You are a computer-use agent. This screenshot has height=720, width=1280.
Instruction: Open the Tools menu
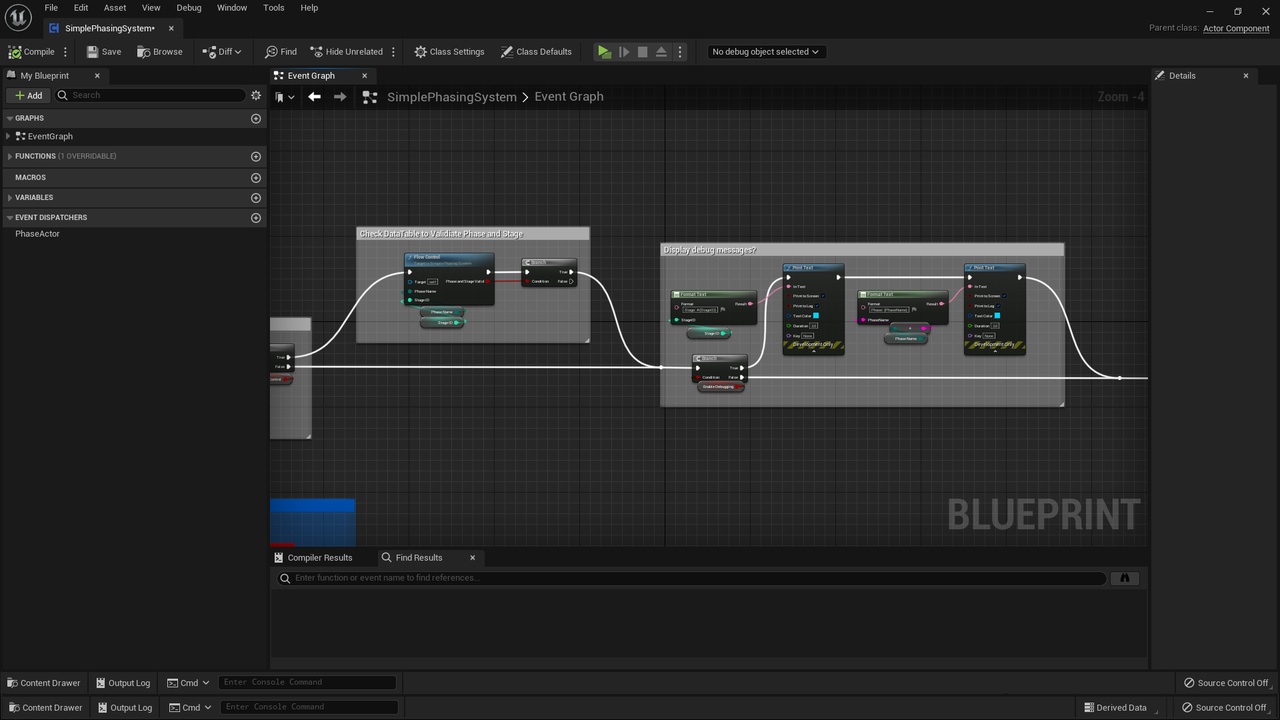[274, 8]
